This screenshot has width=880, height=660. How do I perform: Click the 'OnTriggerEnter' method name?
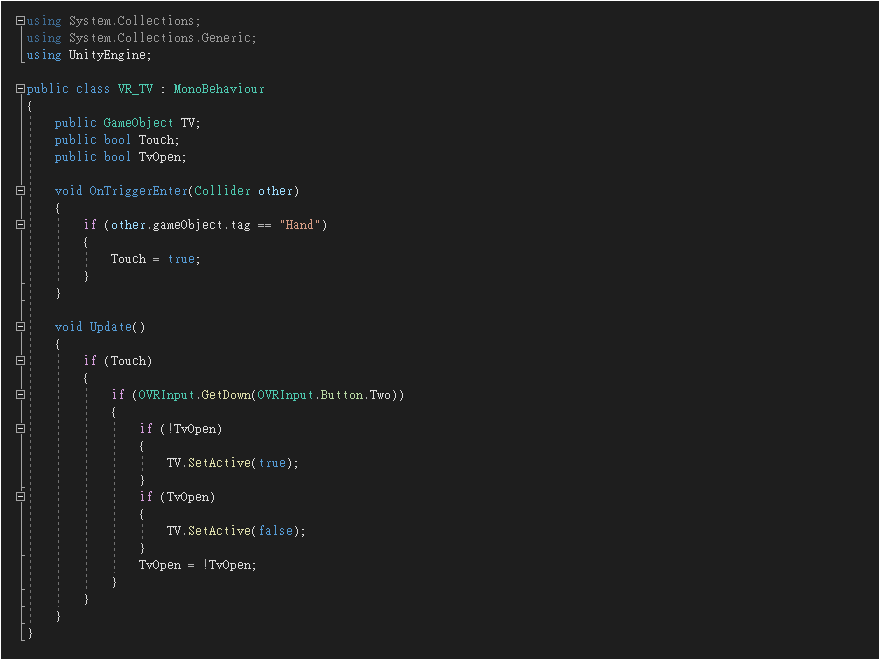click(x=139, y=191)
